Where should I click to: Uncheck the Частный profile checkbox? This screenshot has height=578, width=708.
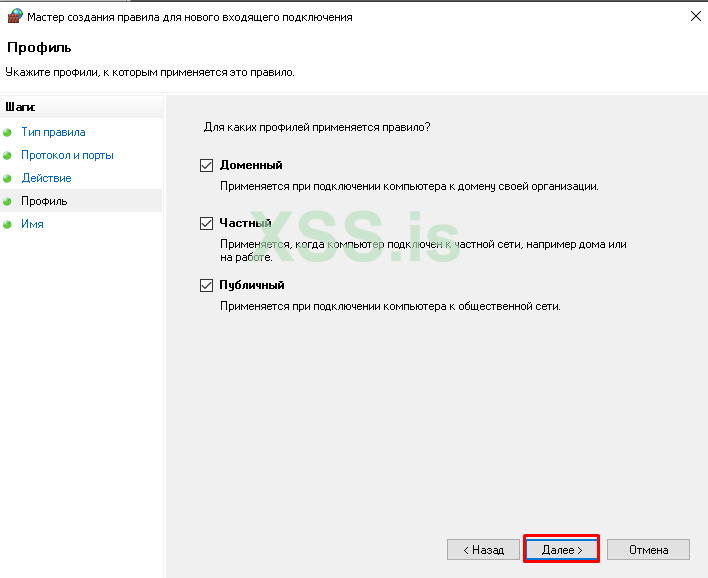pos(207,223)
